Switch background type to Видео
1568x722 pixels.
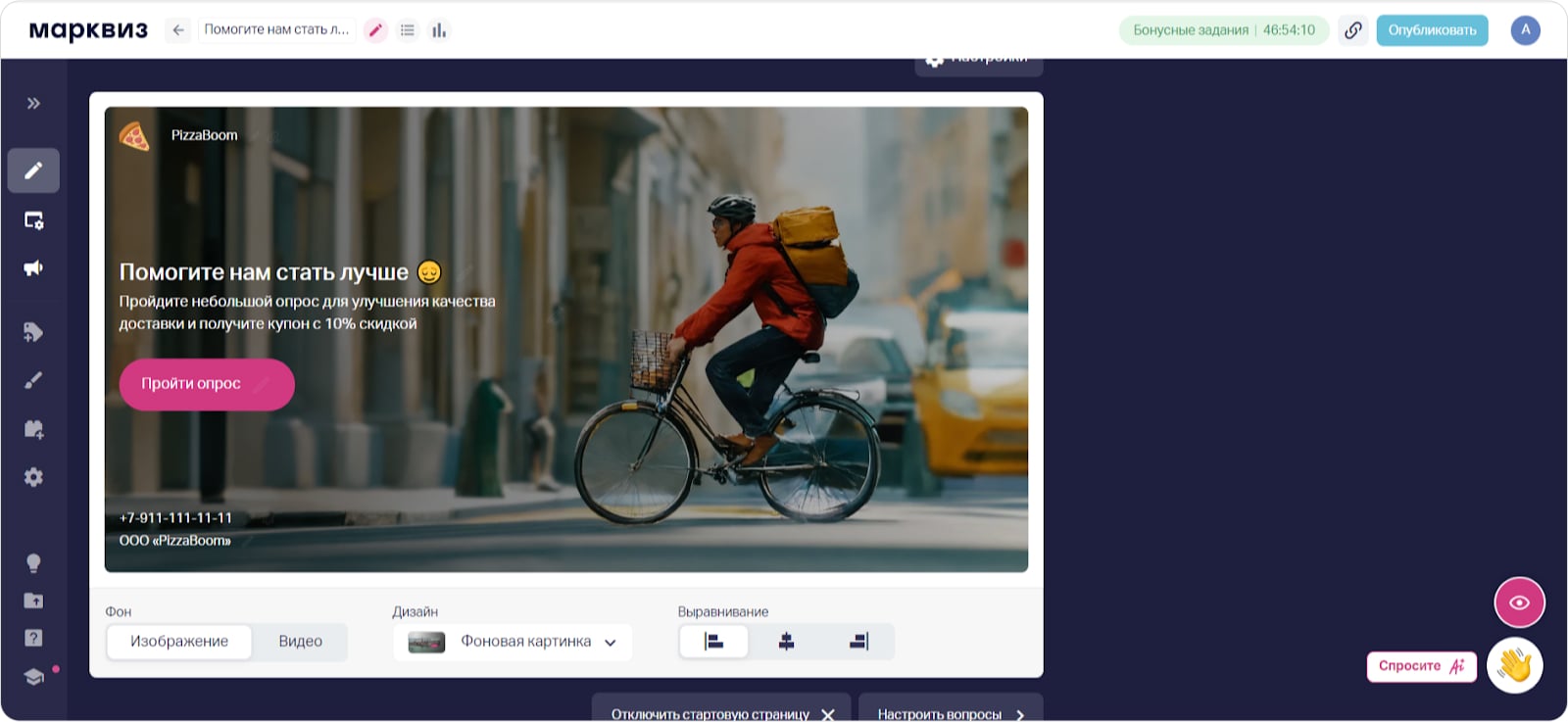pos(300,642)
